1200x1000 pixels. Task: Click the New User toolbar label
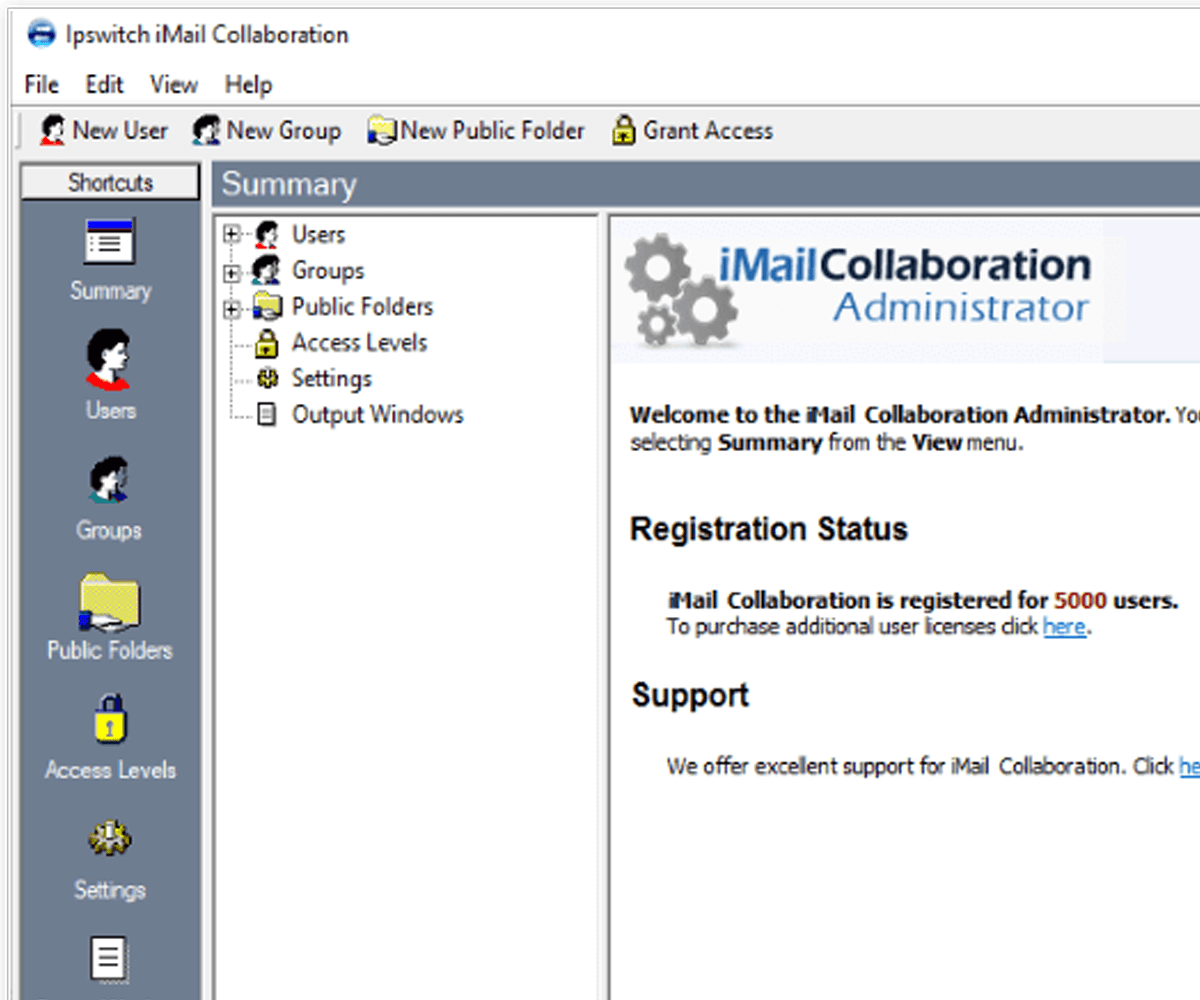click(120, 131)
